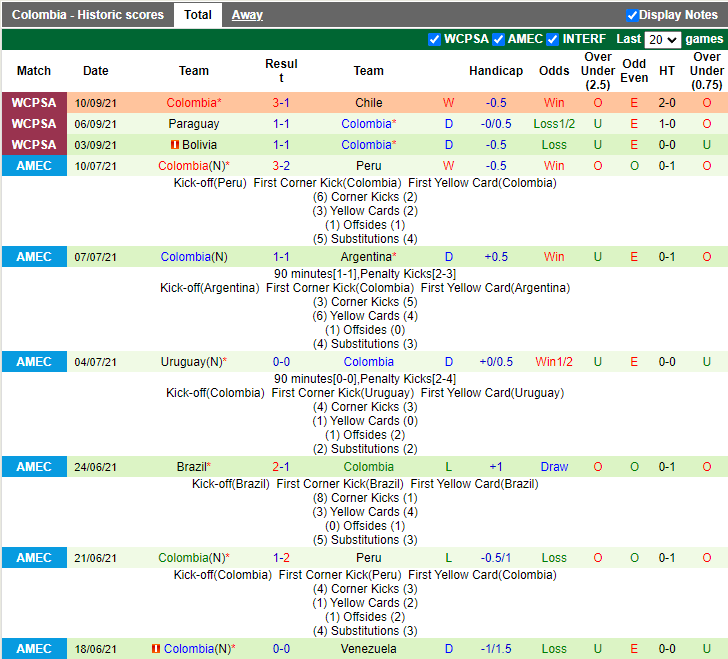
Task: Switch to the Away tab
Action: point(247,15)
